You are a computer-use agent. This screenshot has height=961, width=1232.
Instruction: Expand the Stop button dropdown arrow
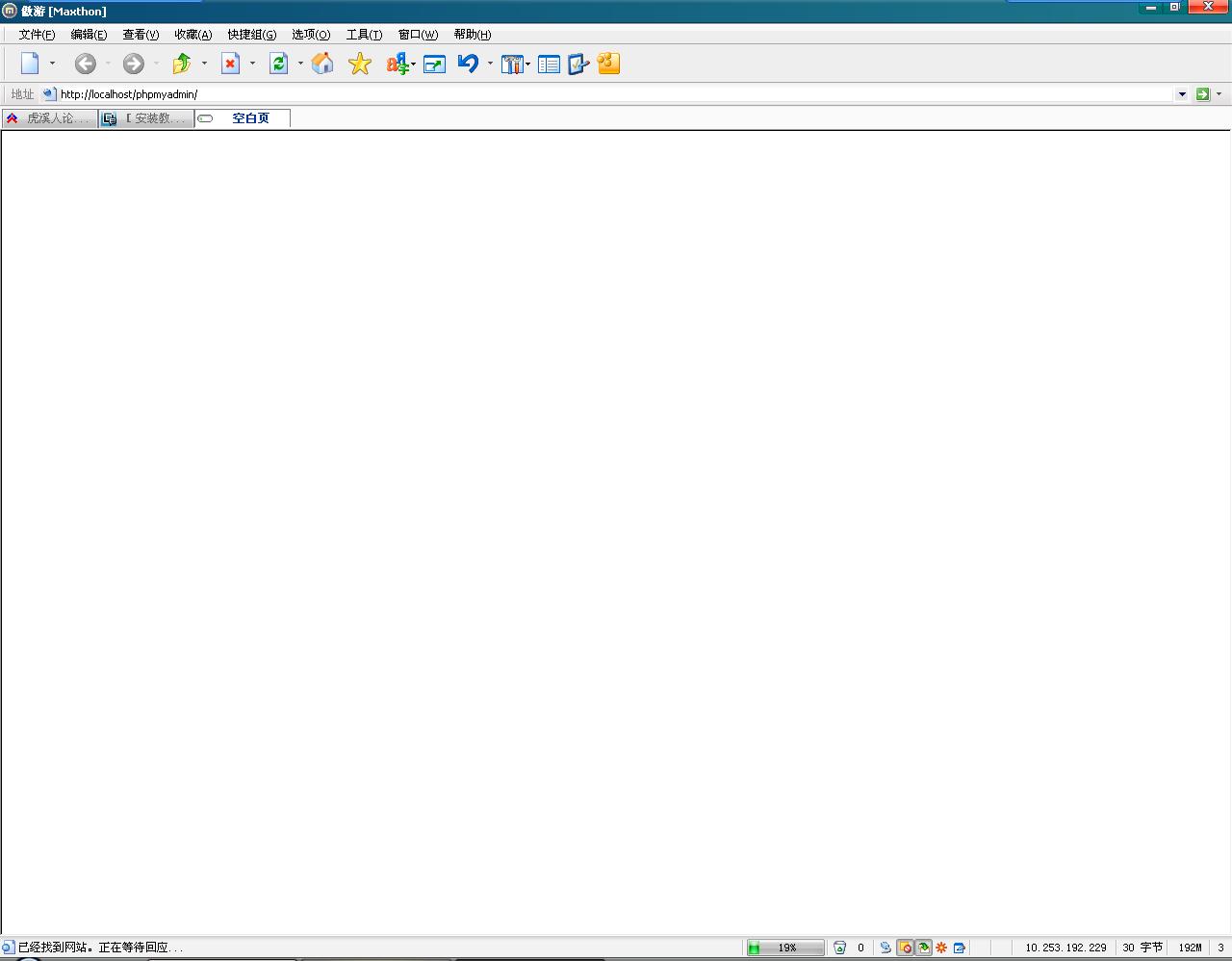[x=252, y=64]
